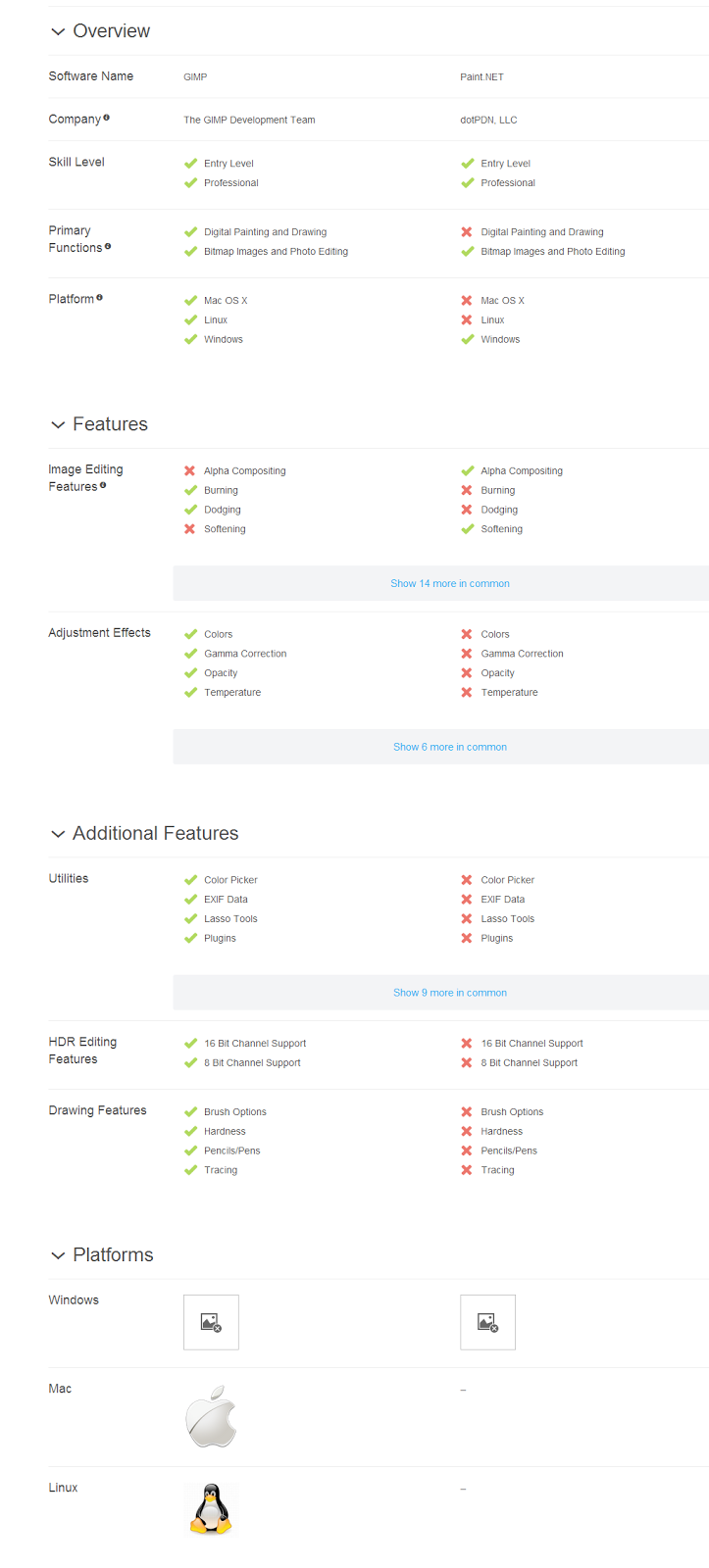The image size is (709, 1568).
Task: Click the Linux penguin icon
Action: pos(211,1509)
